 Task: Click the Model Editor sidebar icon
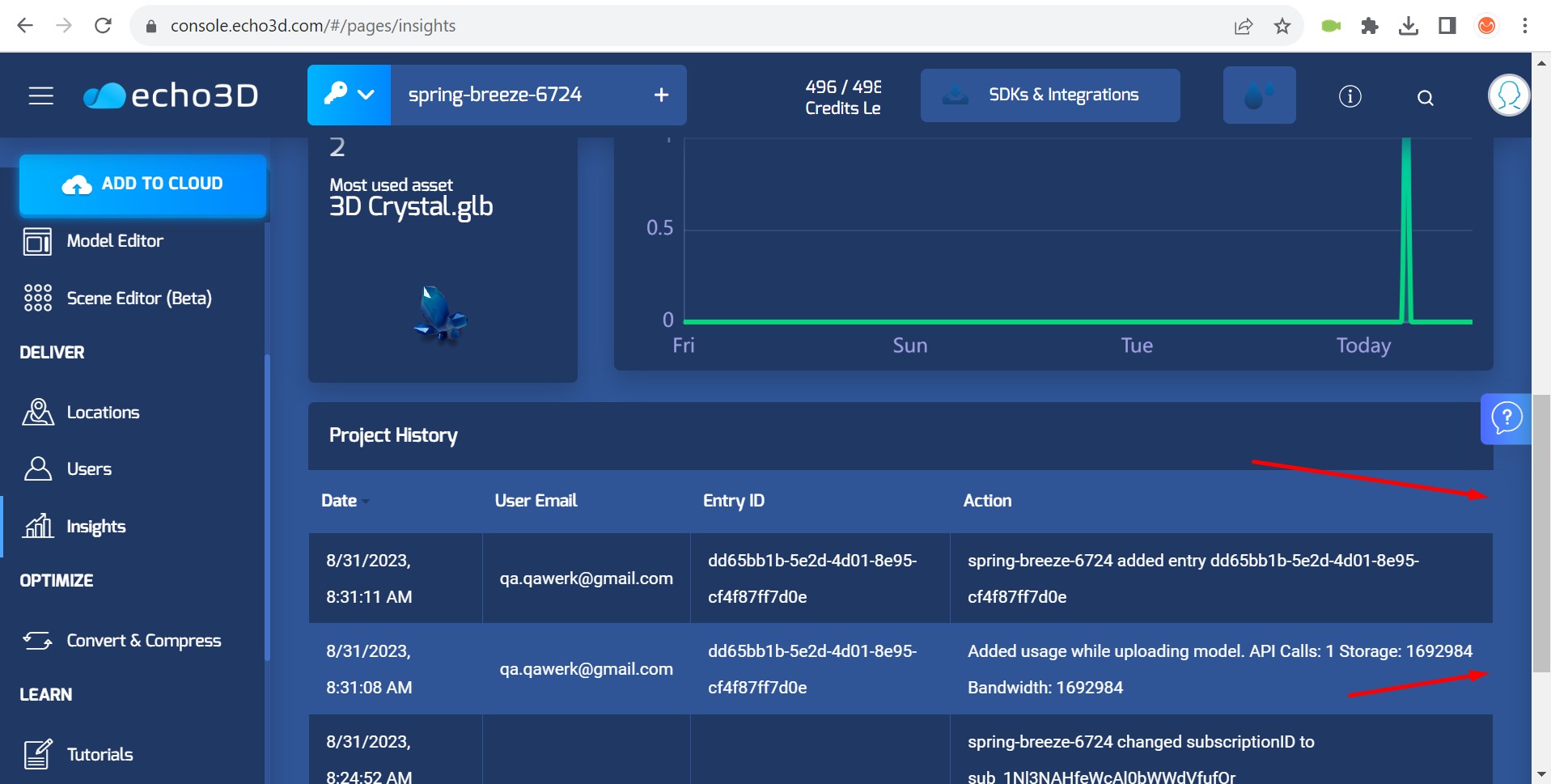pos(37,241)
